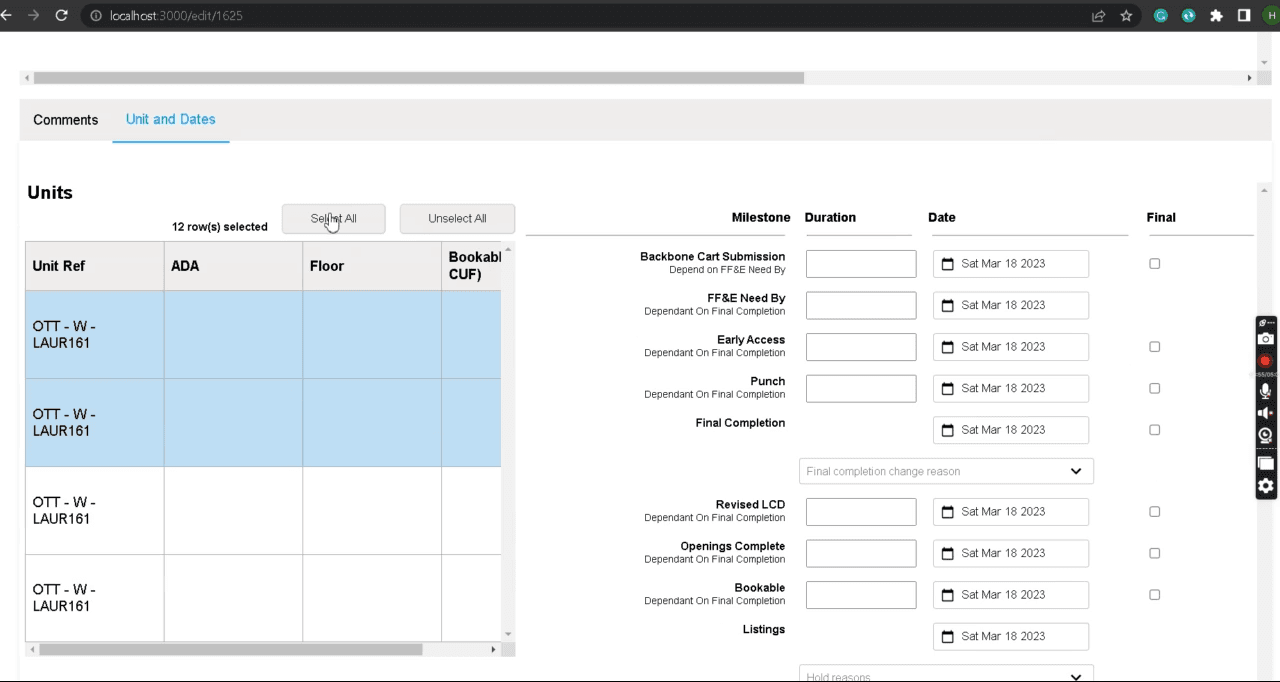Focus Duration field for Backbone Cart Submission
1280x682 pixels.
point(861,264)
